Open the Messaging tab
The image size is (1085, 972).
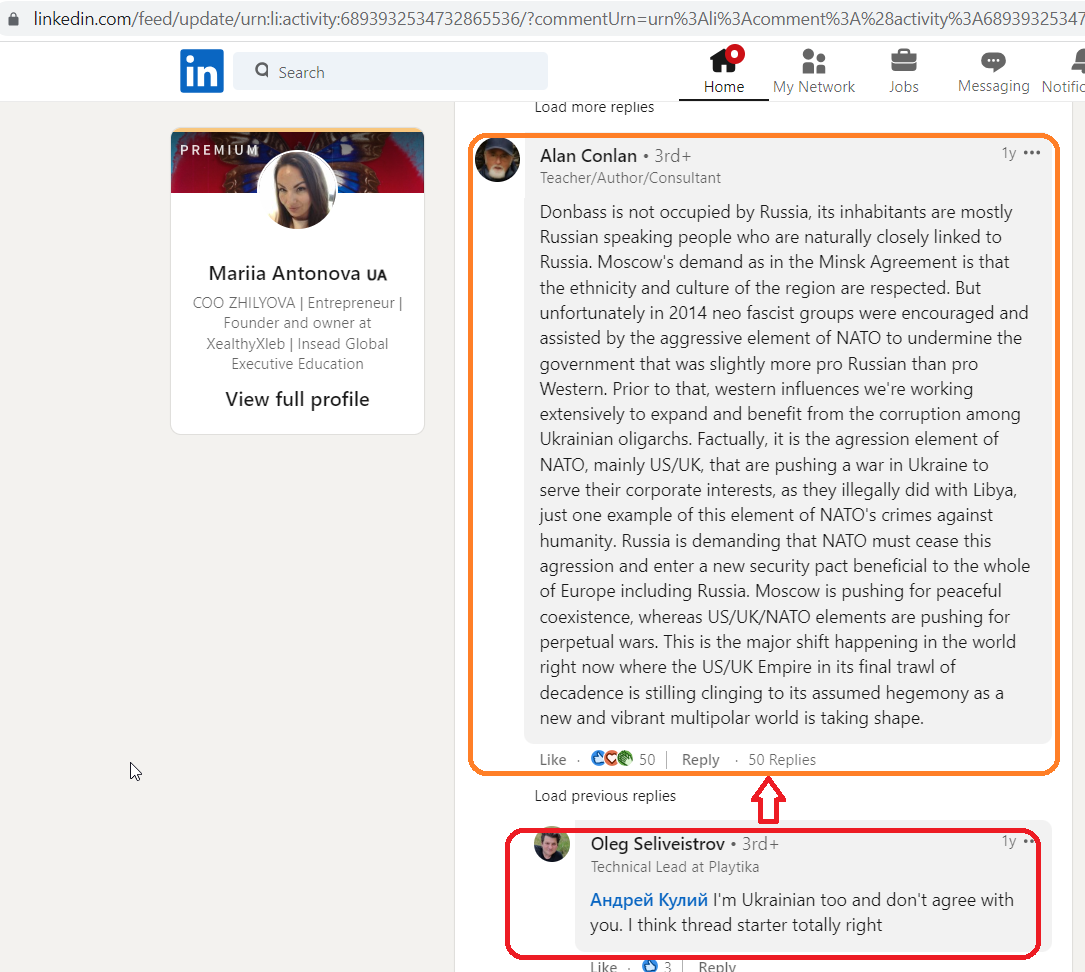point(994,71)
